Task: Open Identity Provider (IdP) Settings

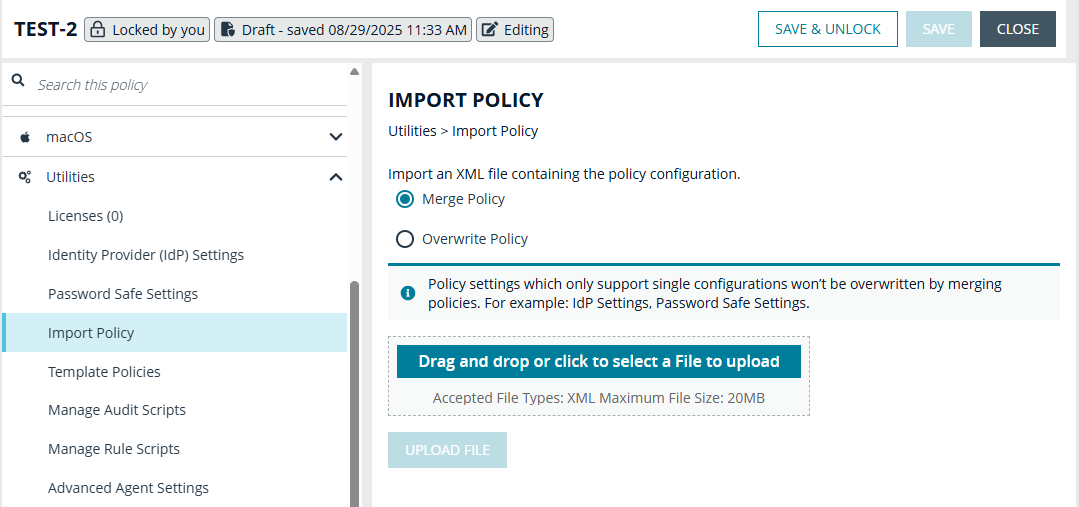Action: pyautogui.click(x=146, y=255)
